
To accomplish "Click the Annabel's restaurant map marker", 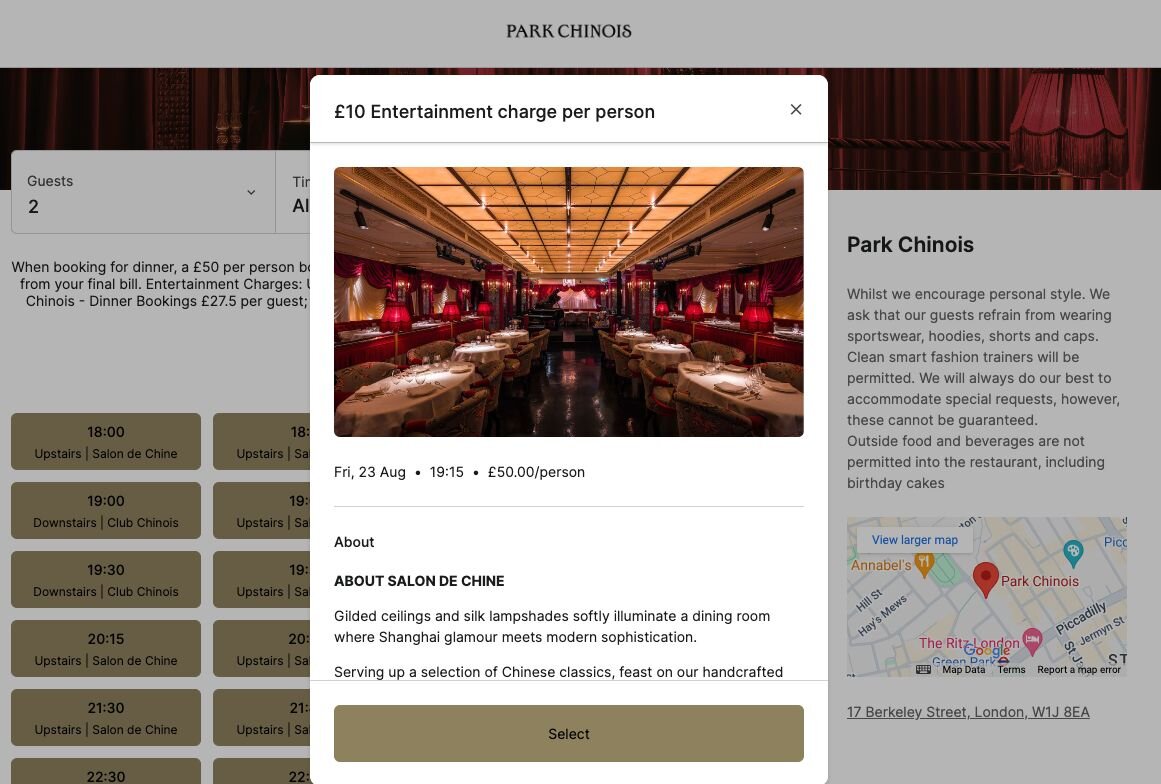I will 924,565.
